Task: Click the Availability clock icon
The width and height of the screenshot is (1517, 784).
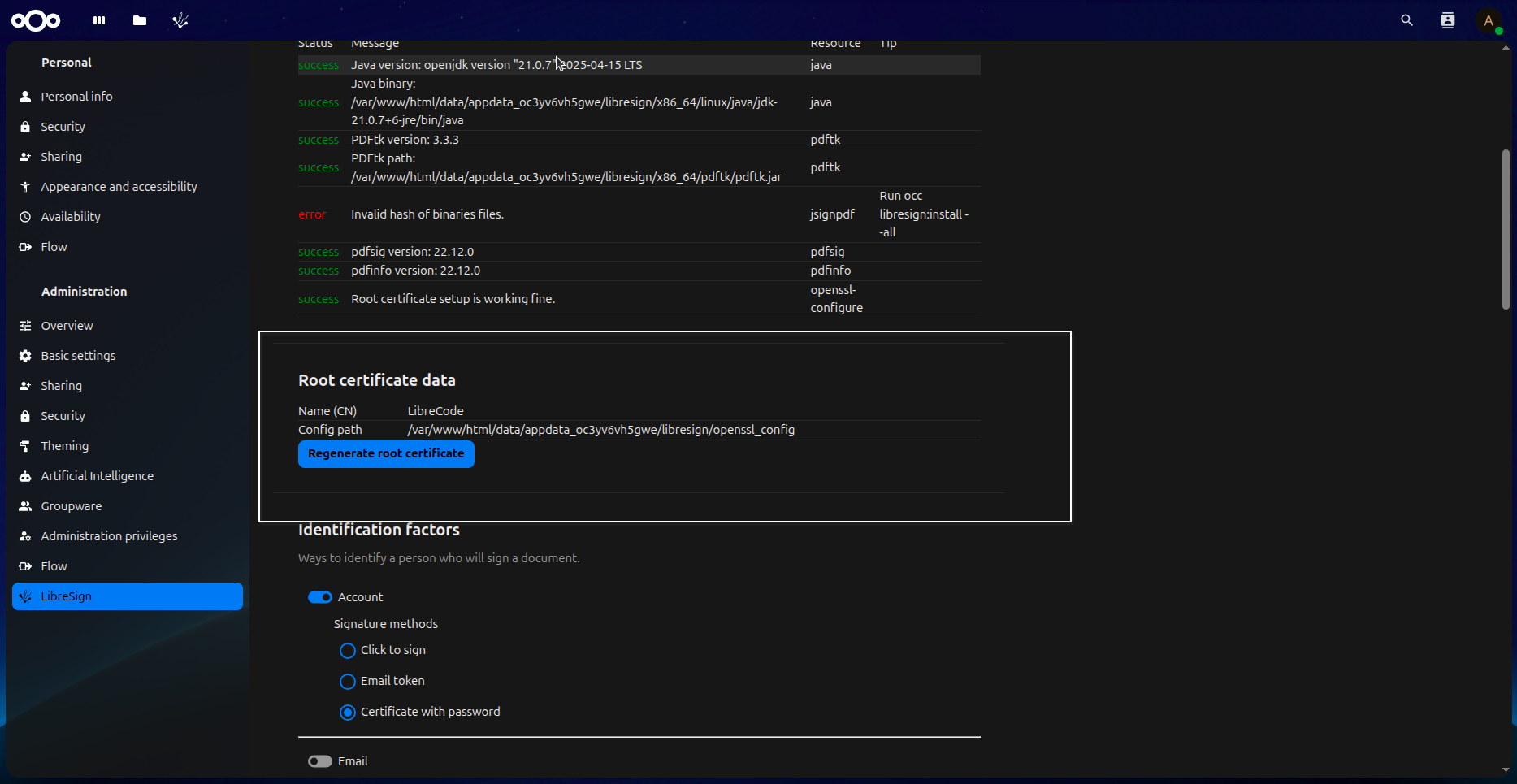Action: coord(25,217)
